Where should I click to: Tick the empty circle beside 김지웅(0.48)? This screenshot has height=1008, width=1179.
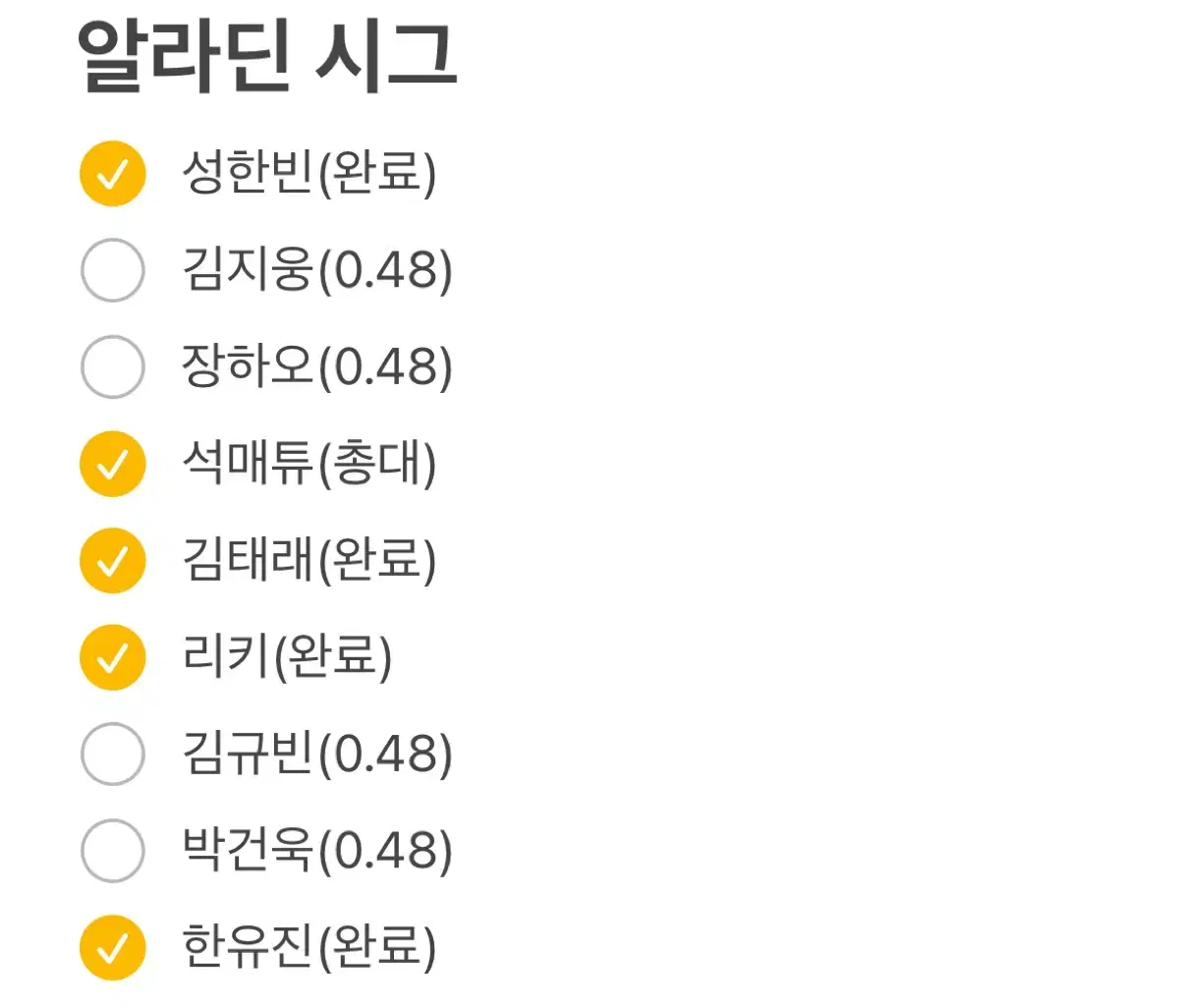112,269
